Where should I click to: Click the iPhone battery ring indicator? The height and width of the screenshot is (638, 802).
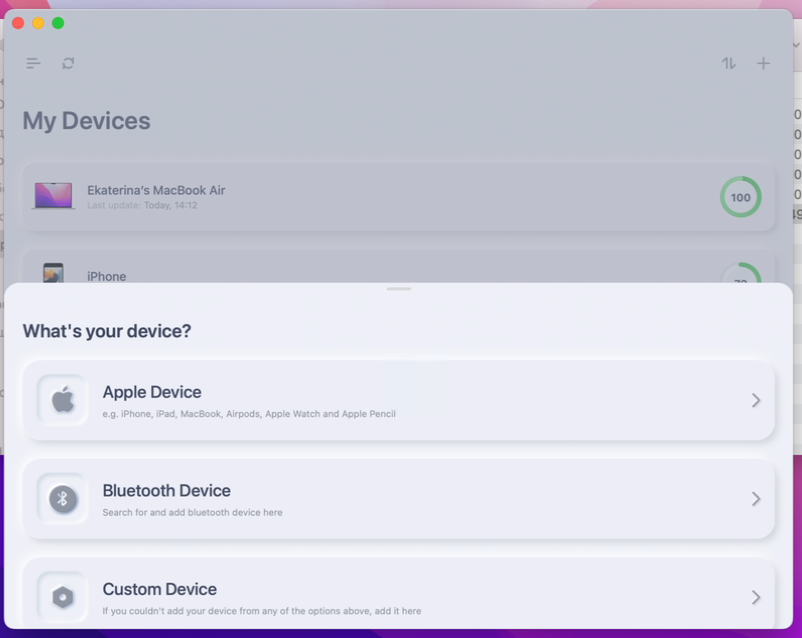coord(741,273)
